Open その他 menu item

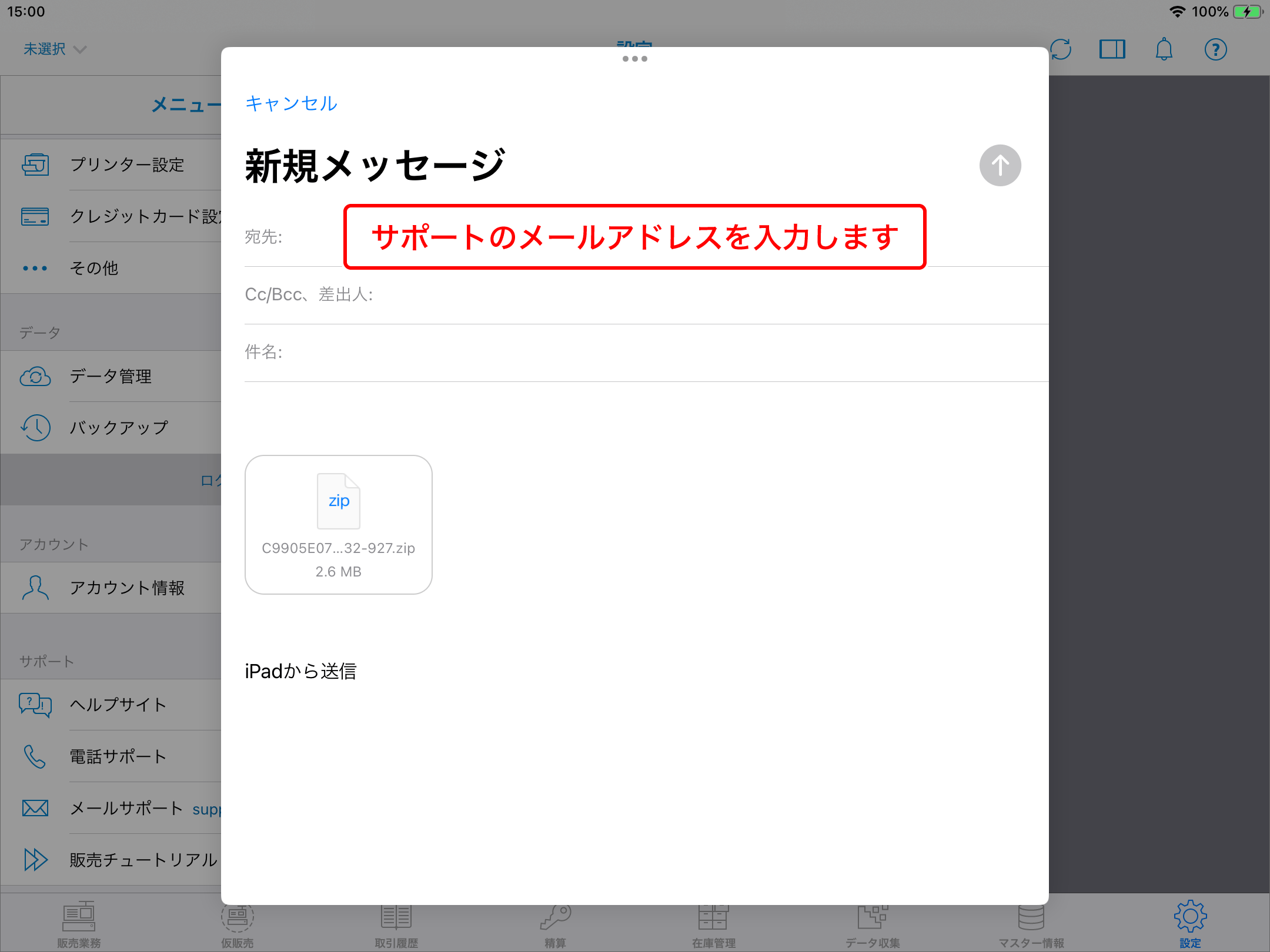pos(94,268)
